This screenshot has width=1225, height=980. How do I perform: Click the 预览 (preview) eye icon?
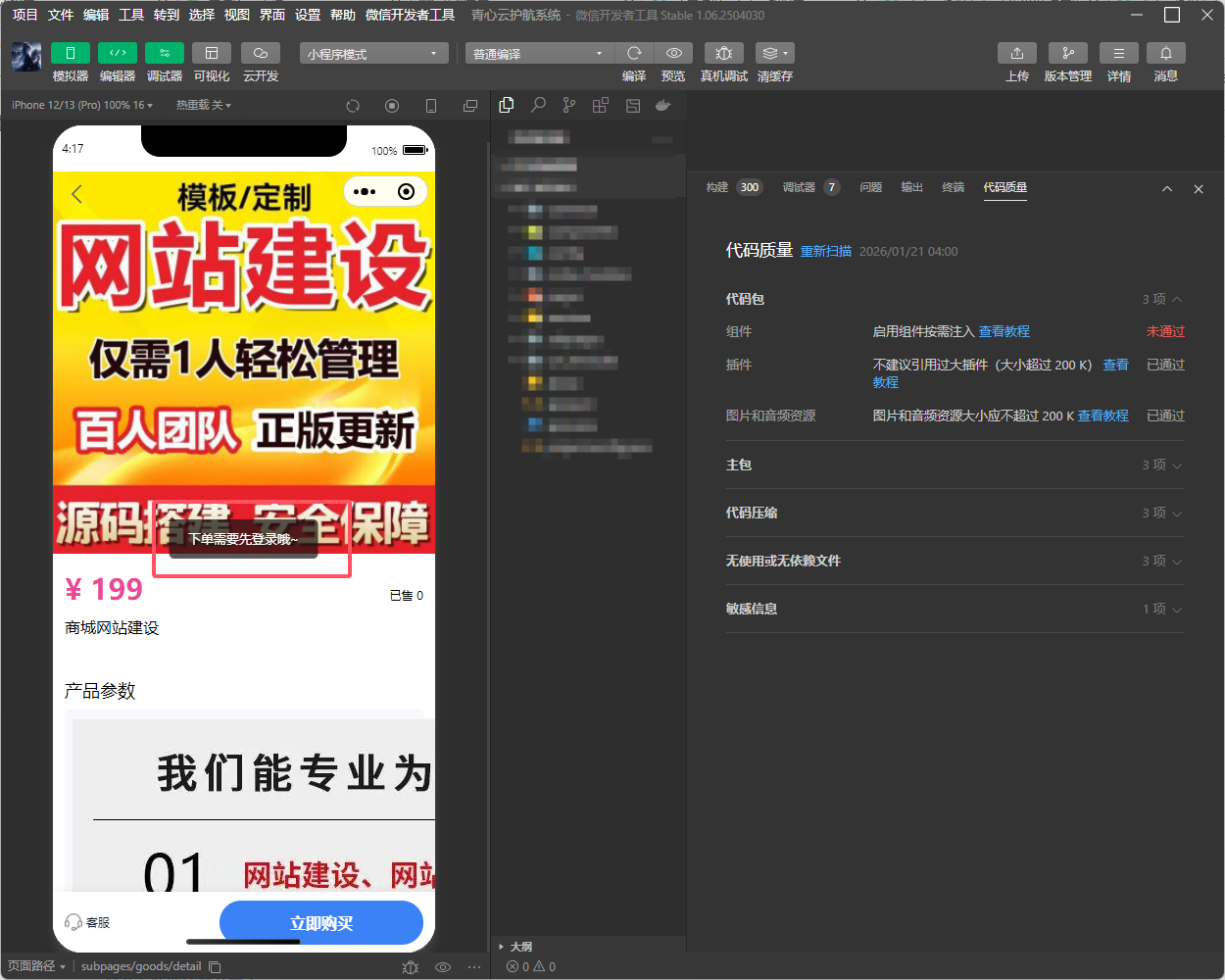tap(673, 53)
